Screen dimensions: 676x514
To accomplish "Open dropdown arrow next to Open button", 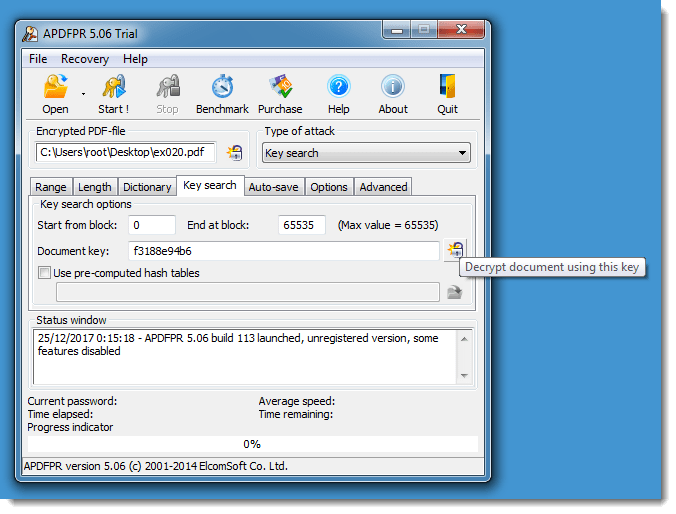I will 83,93.
